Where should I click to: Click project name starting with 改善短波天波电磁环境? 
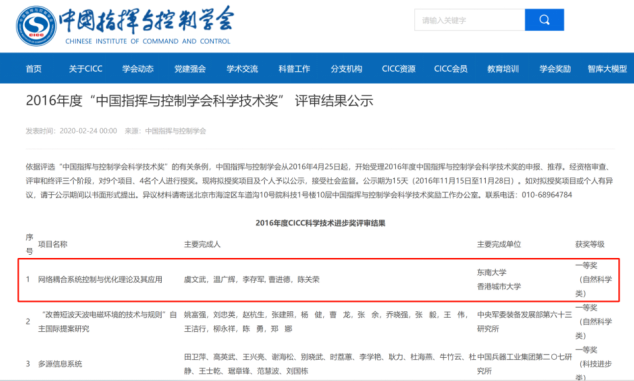coord(108,322)
